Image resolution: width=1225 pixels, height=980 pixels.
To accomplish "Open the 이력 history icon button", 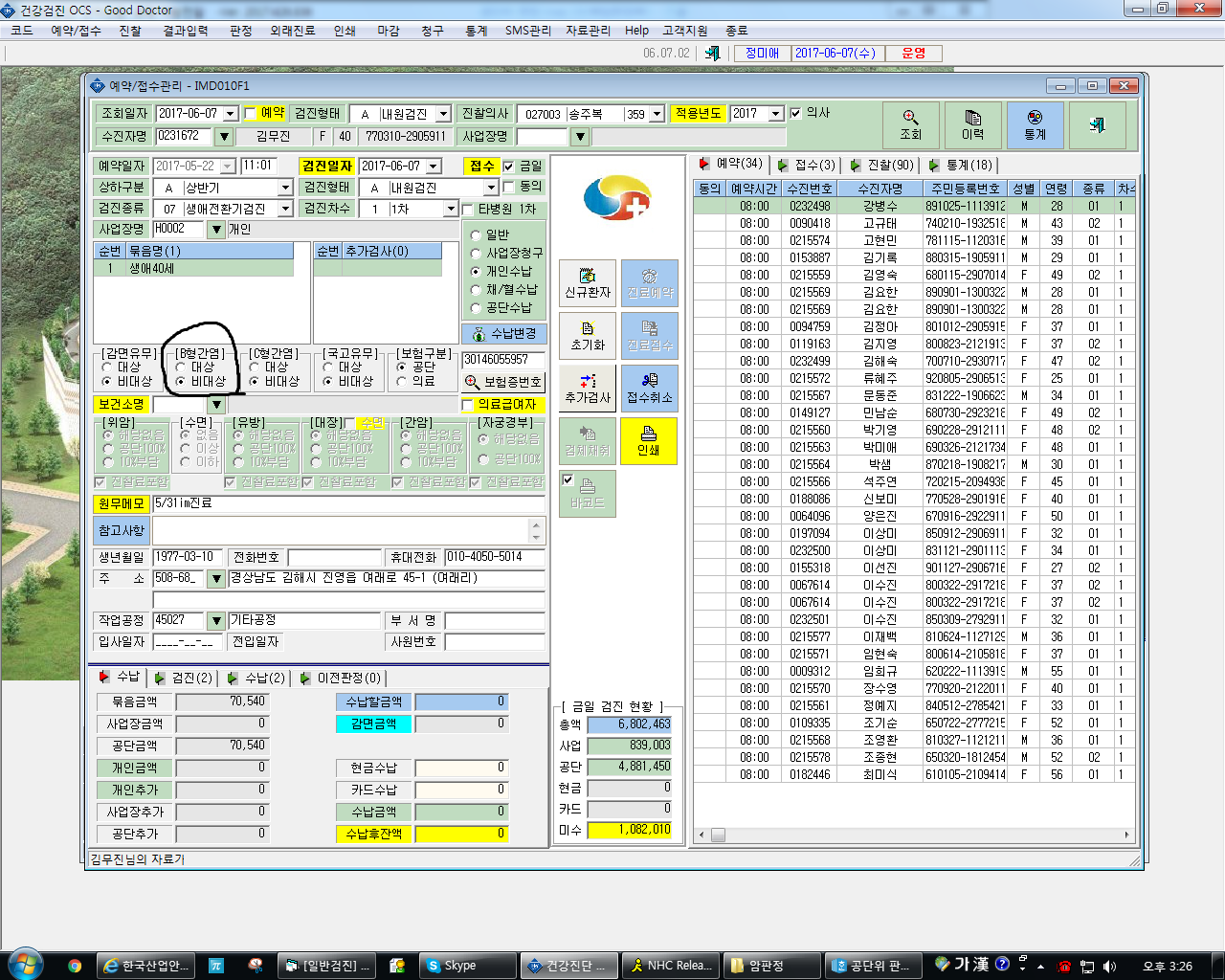I will [x=972, y=125].
